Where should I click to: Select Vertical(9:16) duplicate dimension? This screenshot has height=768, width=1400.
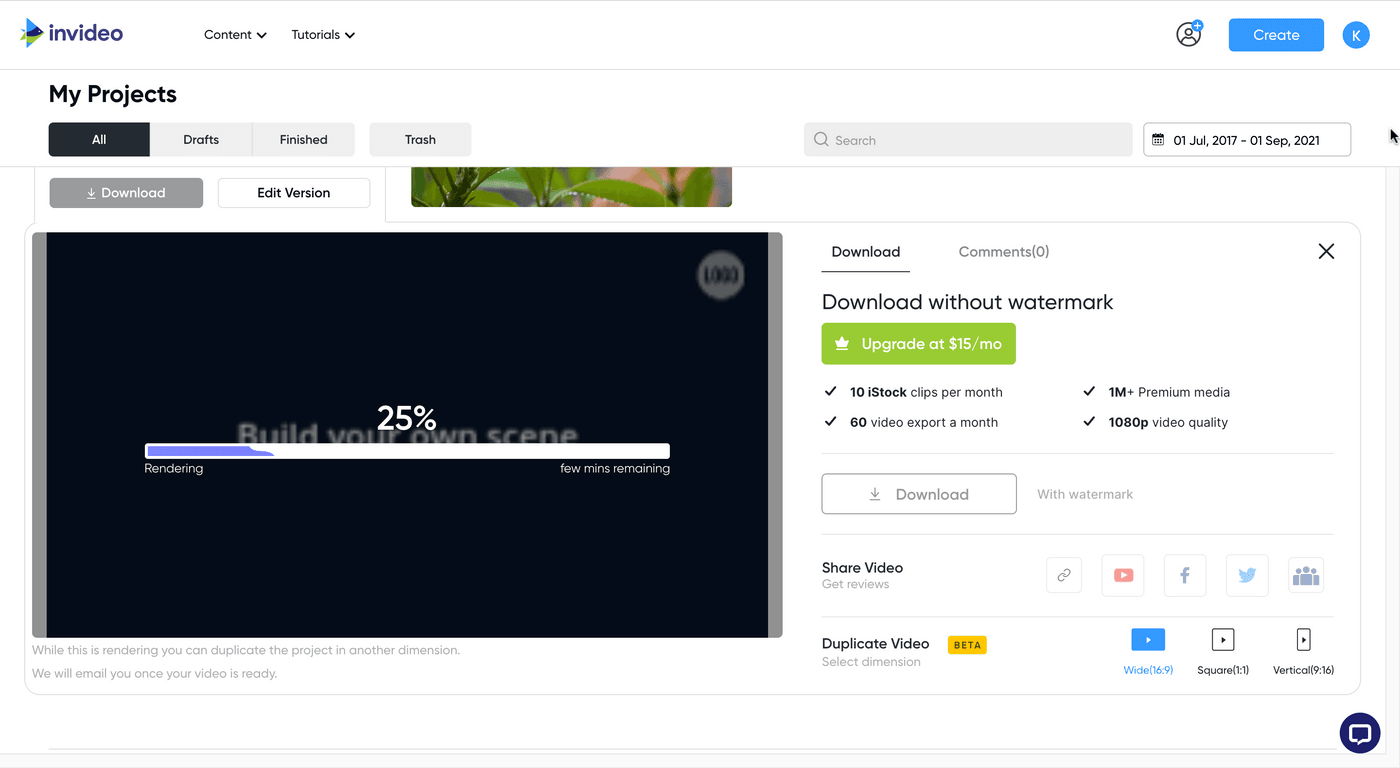point(1303,639)
